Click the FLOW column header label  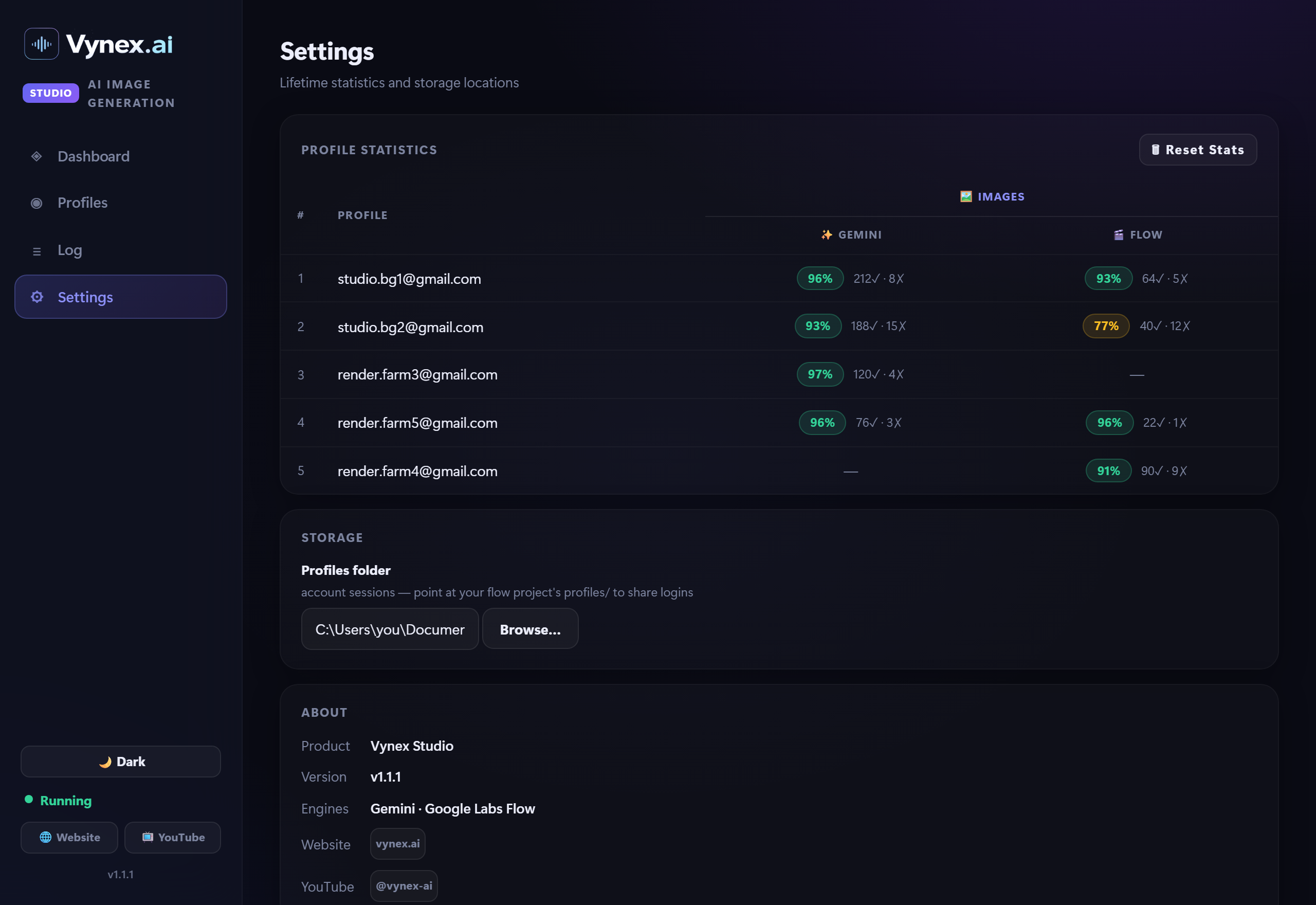click(x=1146, y=235)
